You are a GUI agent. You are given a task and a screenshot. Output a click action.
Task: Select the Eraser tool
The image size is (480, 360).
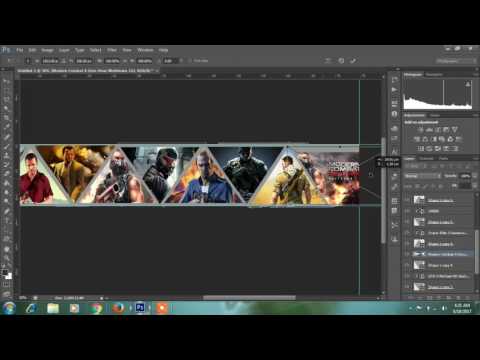7,174
